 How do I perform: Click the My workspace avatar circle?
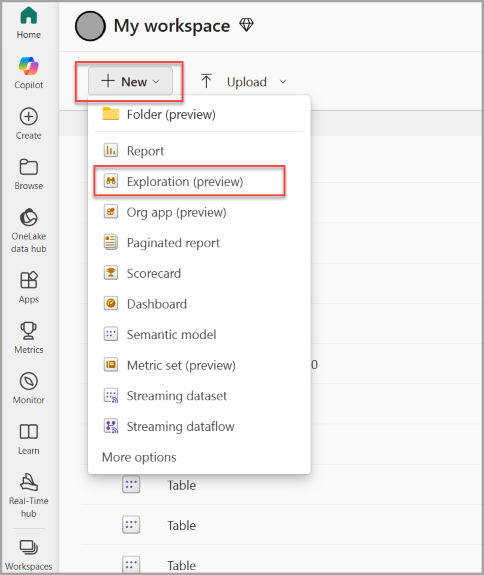[x=90, y=26]
